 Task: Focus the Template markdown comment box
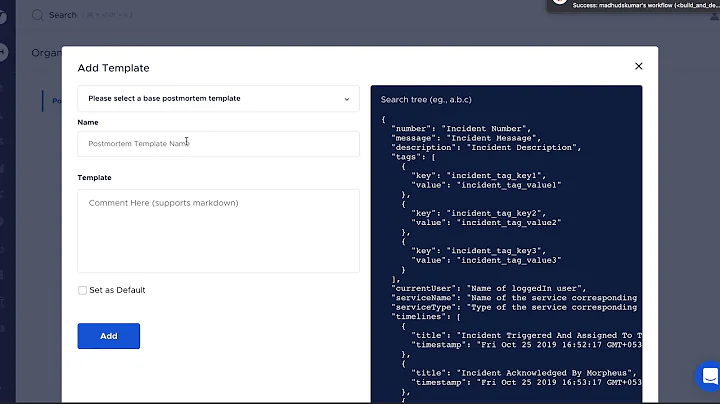[x=219, y=231]
